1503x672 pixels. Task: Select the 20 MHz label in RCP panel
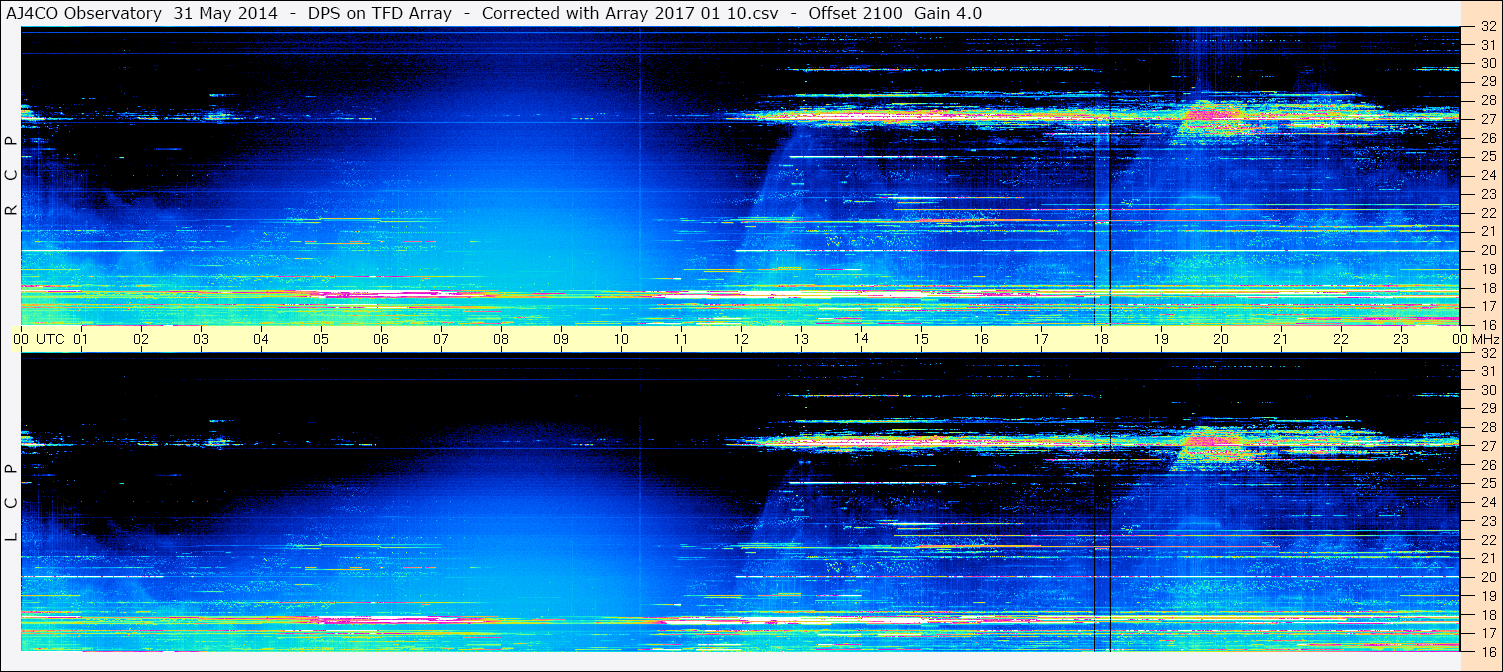point(1488,250)
